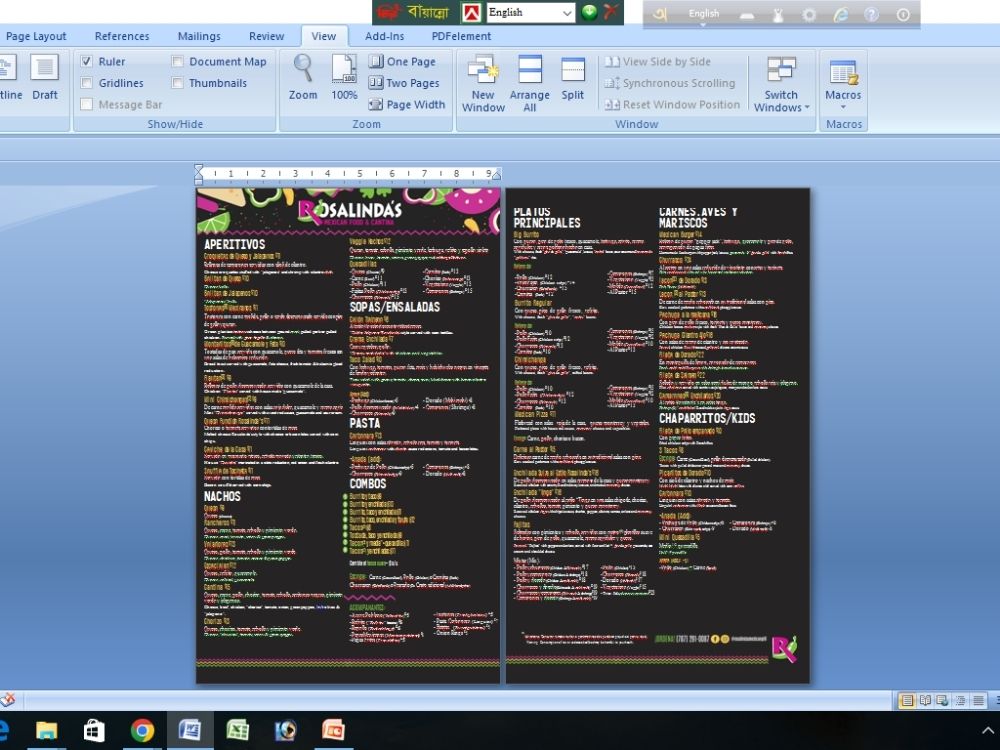Open the Page Layout ribbon tab

(x=36, y=36)
